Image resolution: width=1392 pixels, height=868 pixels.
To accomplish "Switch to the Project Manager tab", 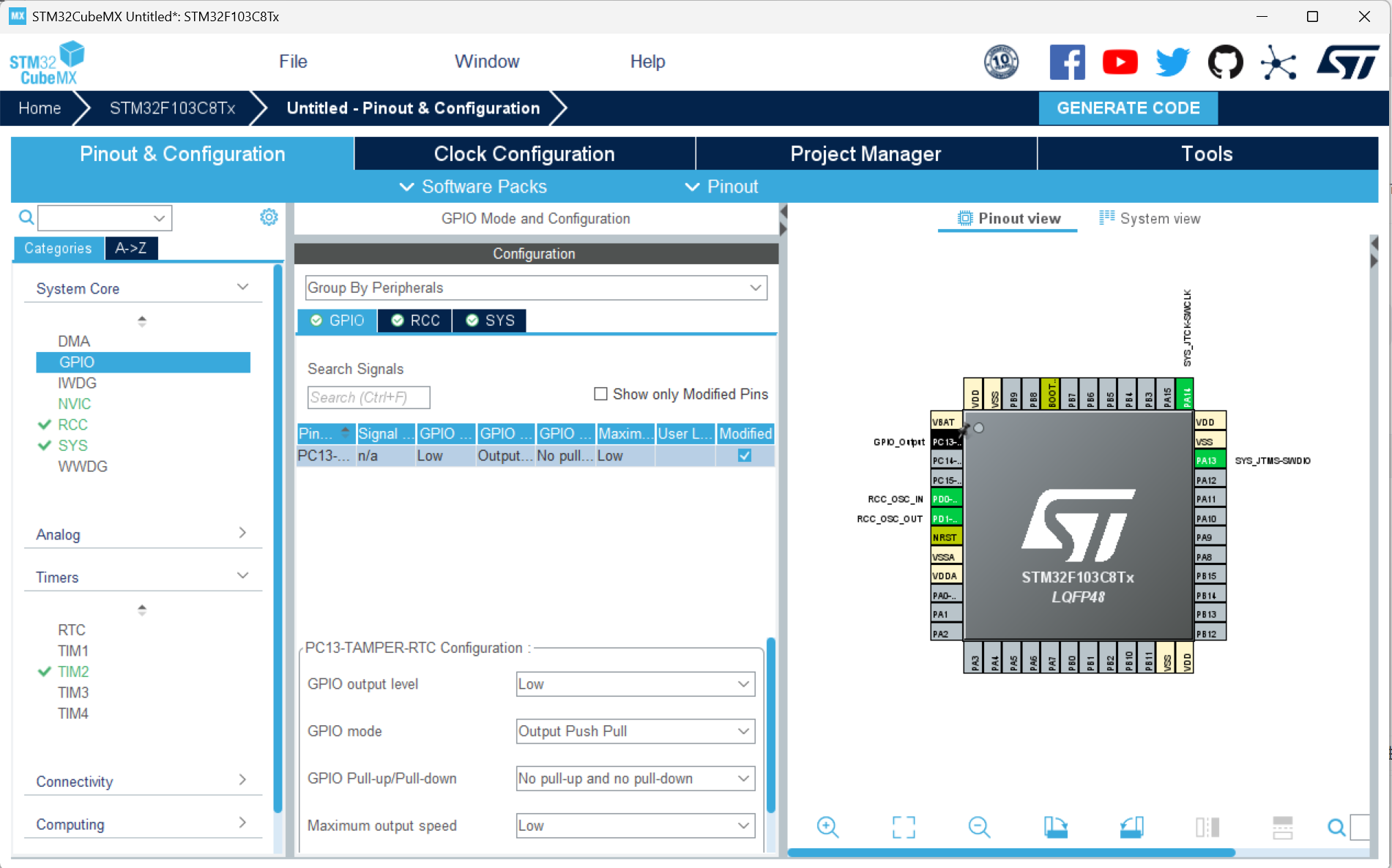I will (866, 154).
